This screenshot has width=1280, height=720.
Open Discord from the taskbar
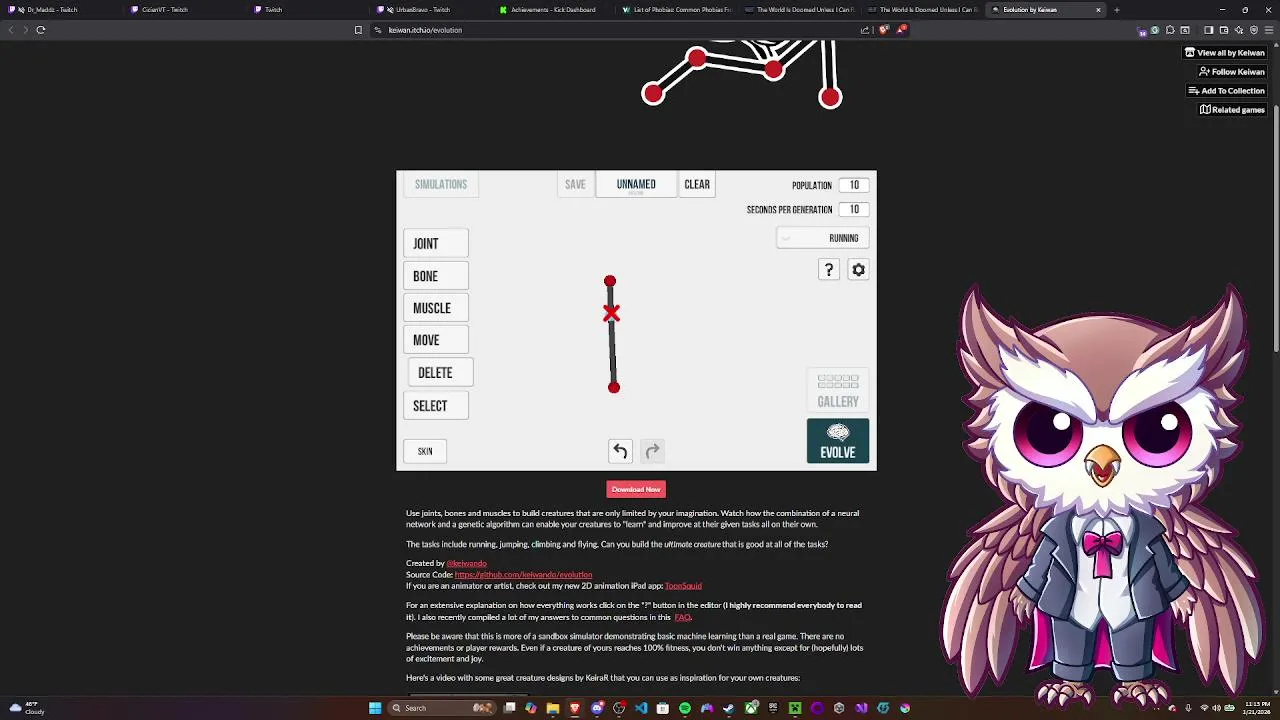click(x=597, y=708)
